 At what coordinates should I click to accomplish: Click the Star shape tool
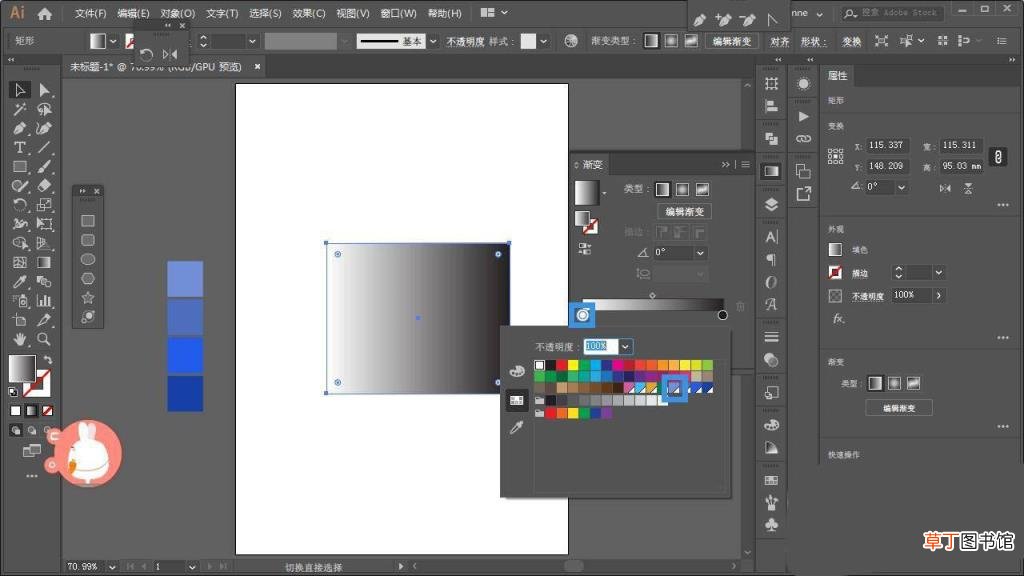click(88, 298)
